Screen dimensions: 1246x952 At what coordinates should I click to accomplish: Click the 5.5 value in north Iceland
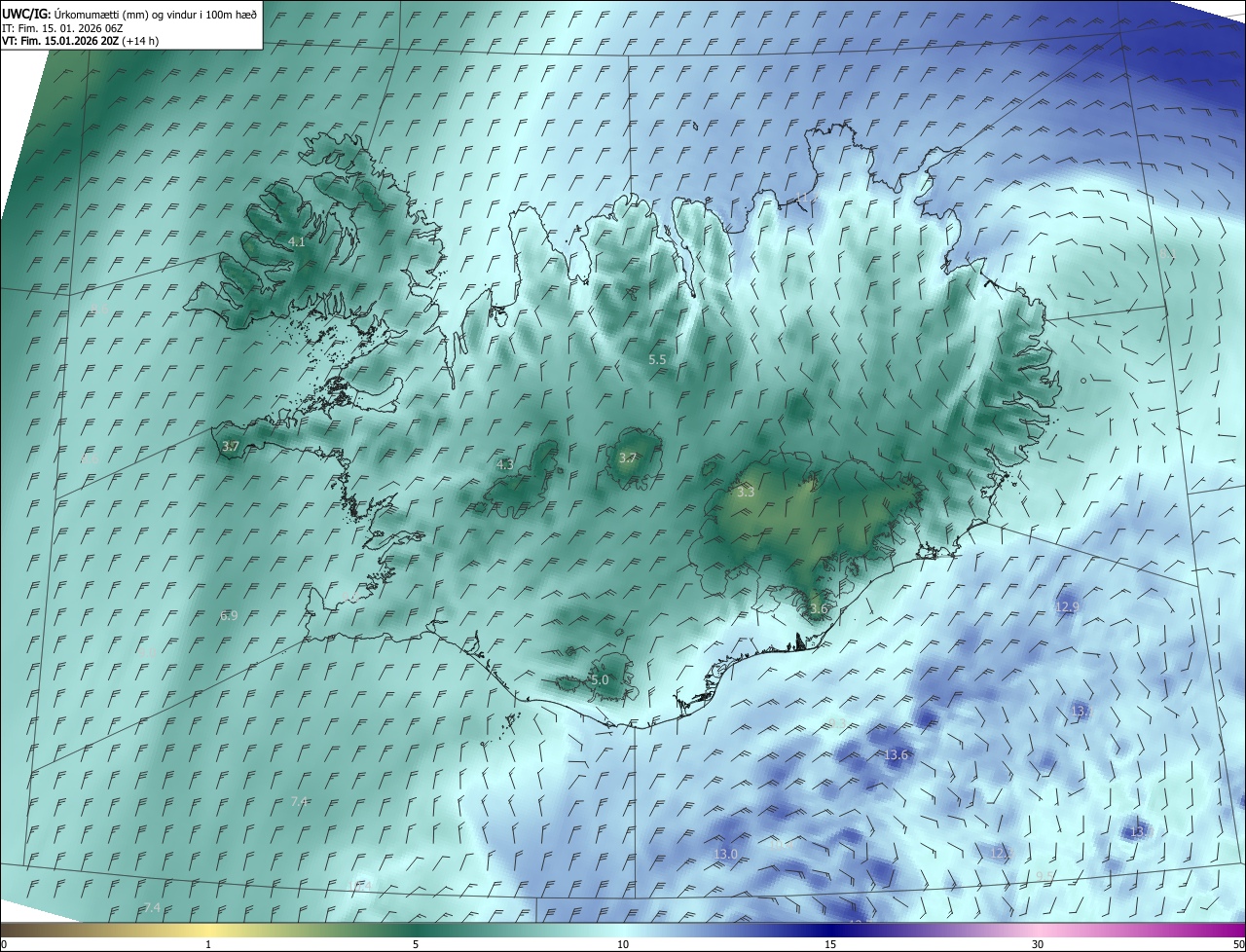tap(657, 359)
